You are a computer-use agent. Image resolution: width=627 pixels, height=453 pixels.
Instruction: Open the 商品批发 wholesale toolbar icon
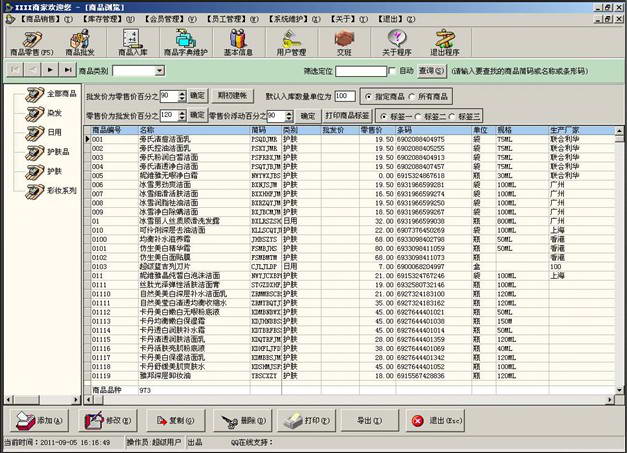(80, 43)
